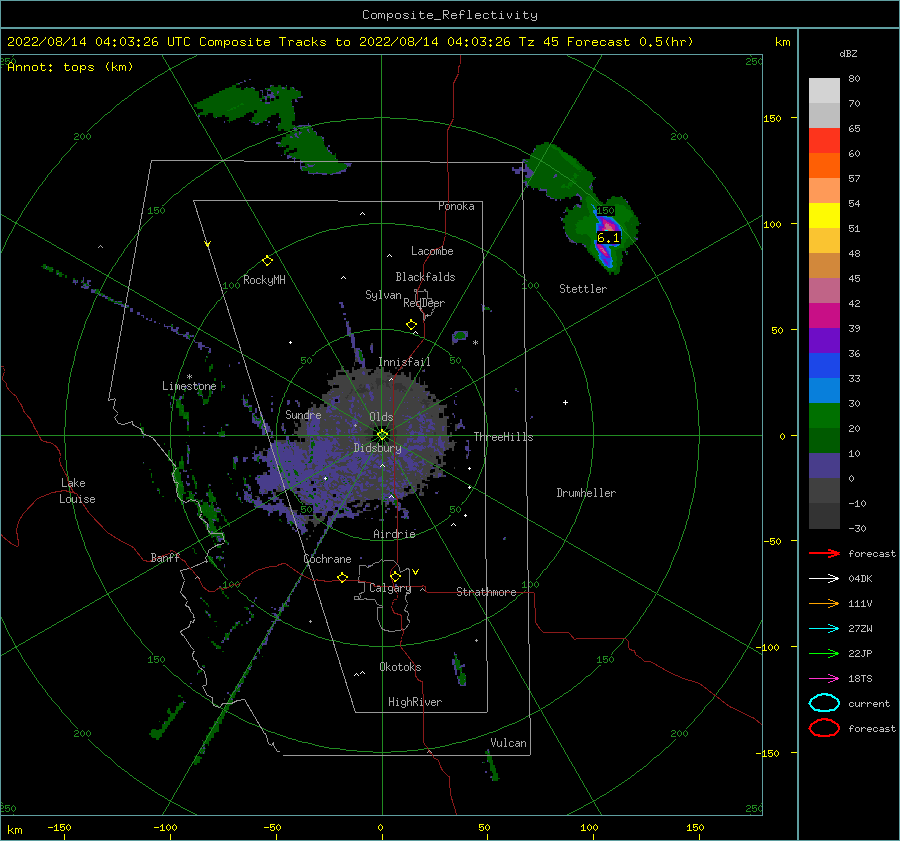Click the yellow diamond marker near RedDeer
The image size is (900, 841).
(411, 325)
